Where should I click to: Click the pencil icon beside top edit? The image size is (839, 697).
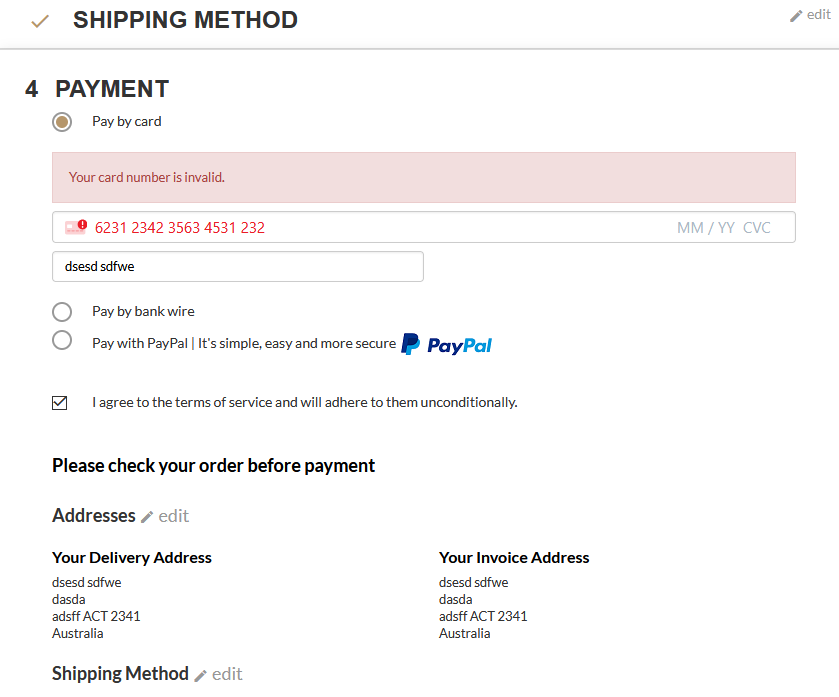coord(796,16)
